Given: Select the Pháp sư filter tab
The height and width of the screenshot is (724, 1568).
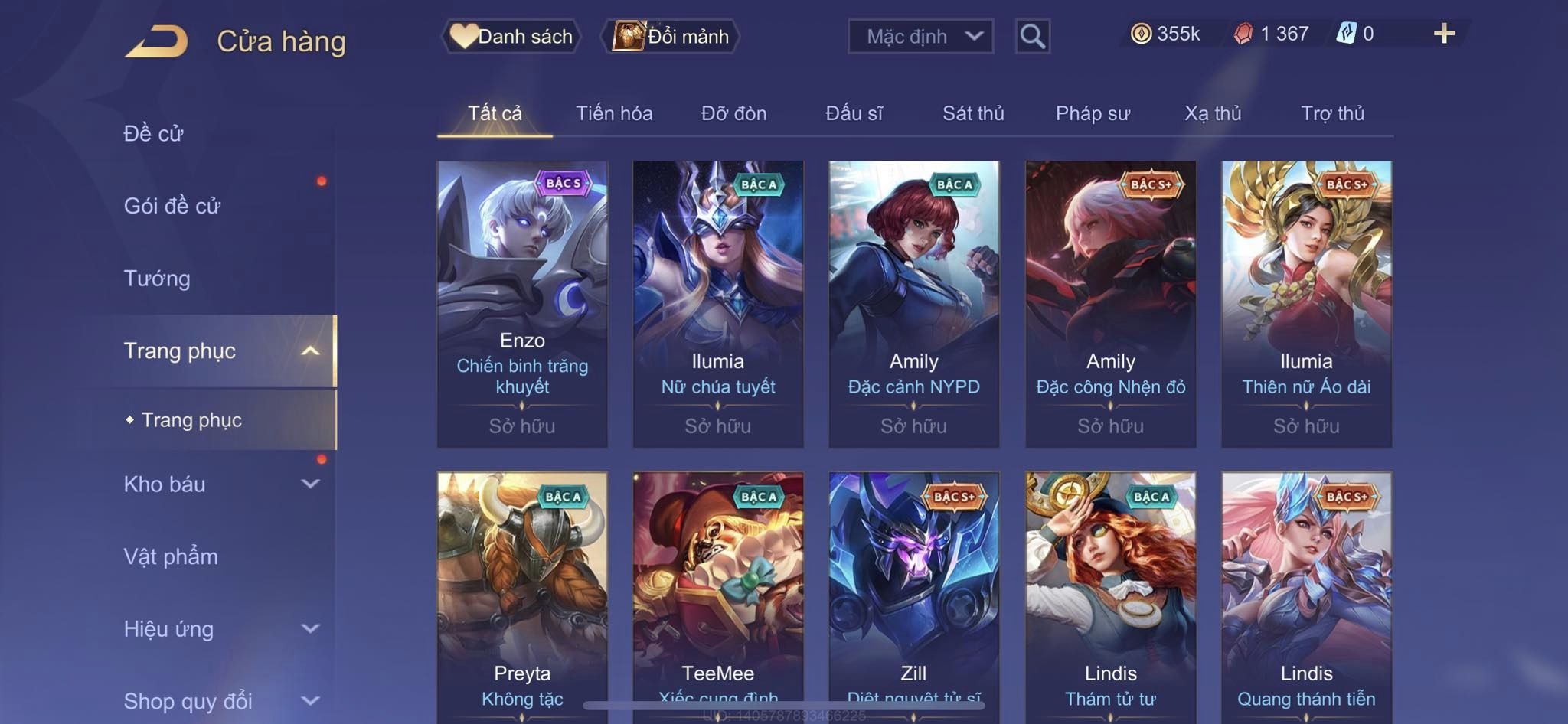Looking at the screenshot, I should tap(1093, 113).
